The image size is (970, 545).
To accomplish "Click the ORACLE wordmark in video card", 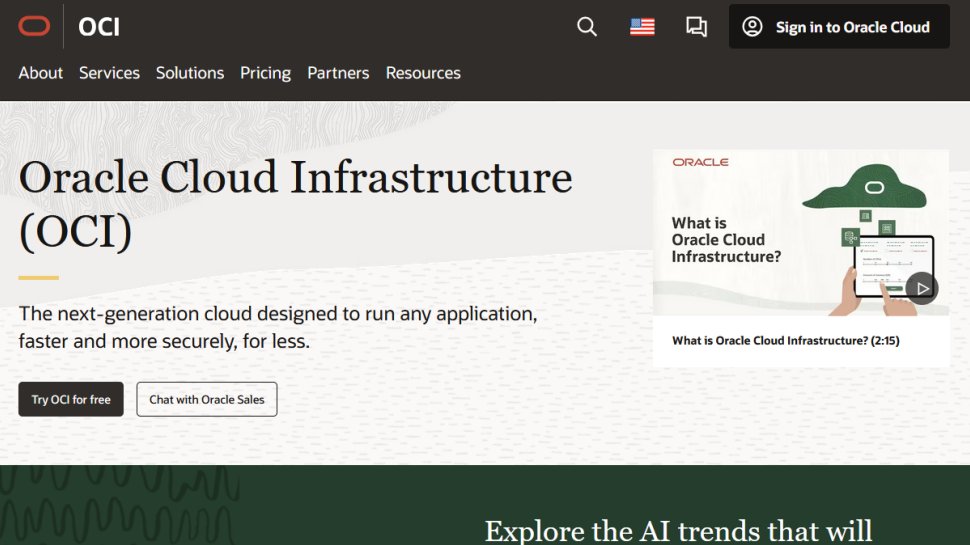I will 700,162.
